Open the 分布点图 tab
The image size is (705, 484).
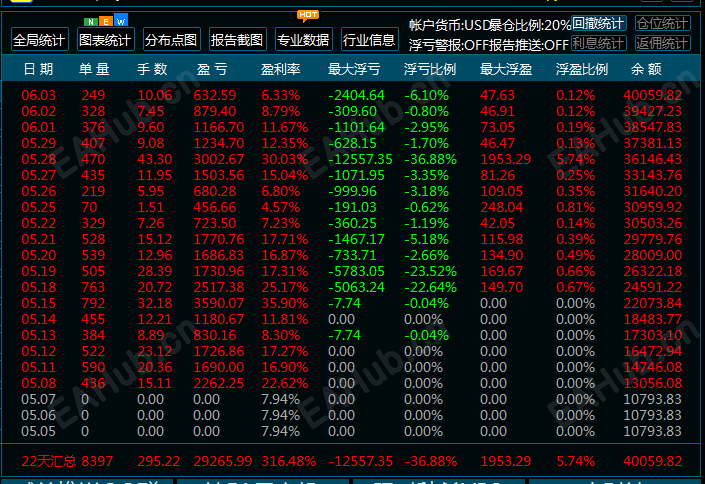pos(172,40)
